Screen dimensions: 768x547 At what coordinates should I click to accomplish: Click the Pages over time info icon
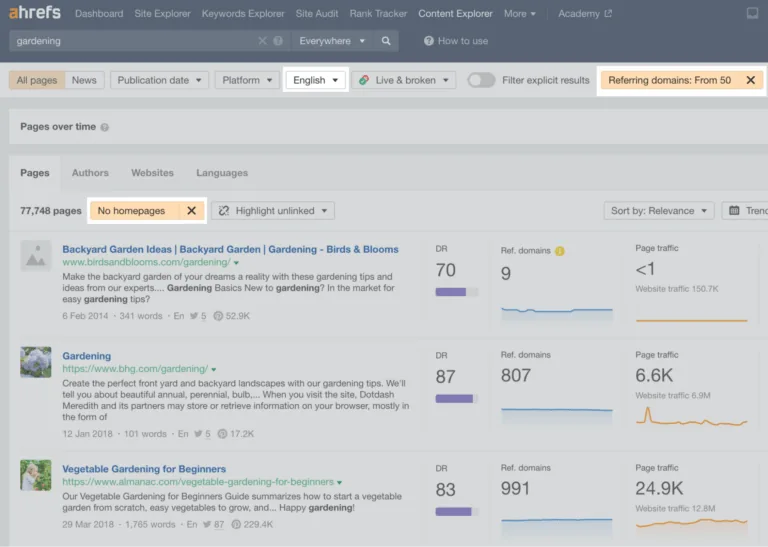coord(104,127)
